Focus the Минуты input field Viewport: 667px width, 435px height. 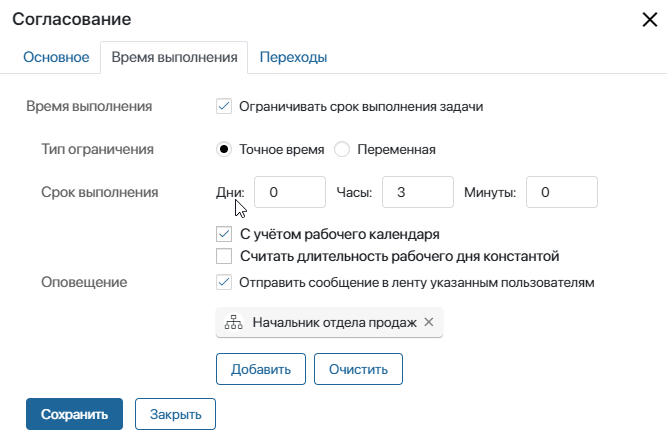click(562, 192)
